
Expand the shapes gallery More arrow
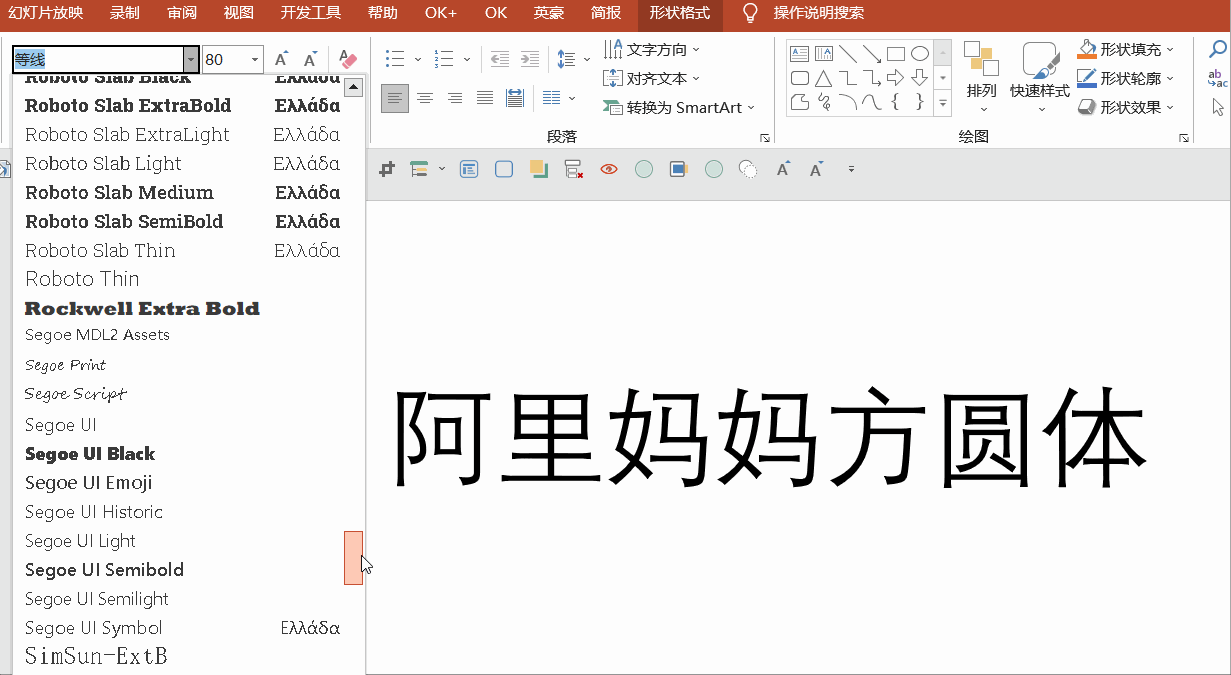tap(943, 102)
